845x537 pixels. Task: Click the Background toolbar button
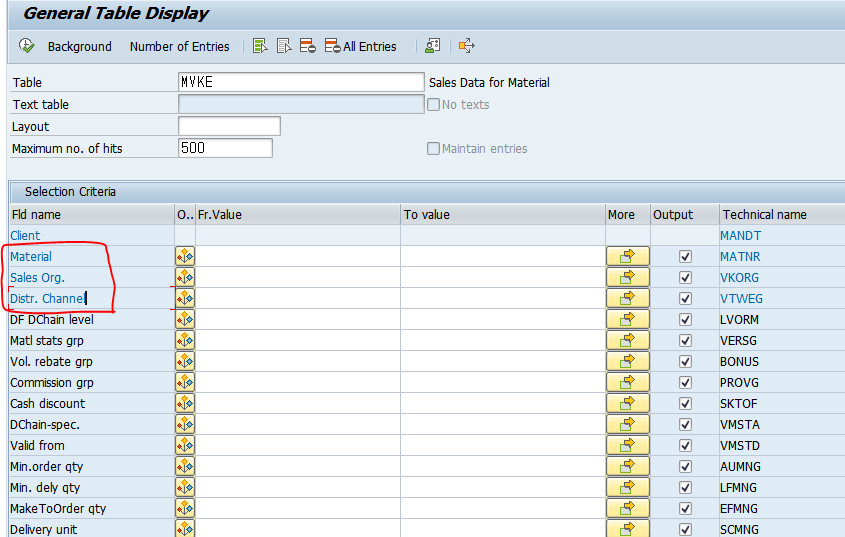pos(79,46)
